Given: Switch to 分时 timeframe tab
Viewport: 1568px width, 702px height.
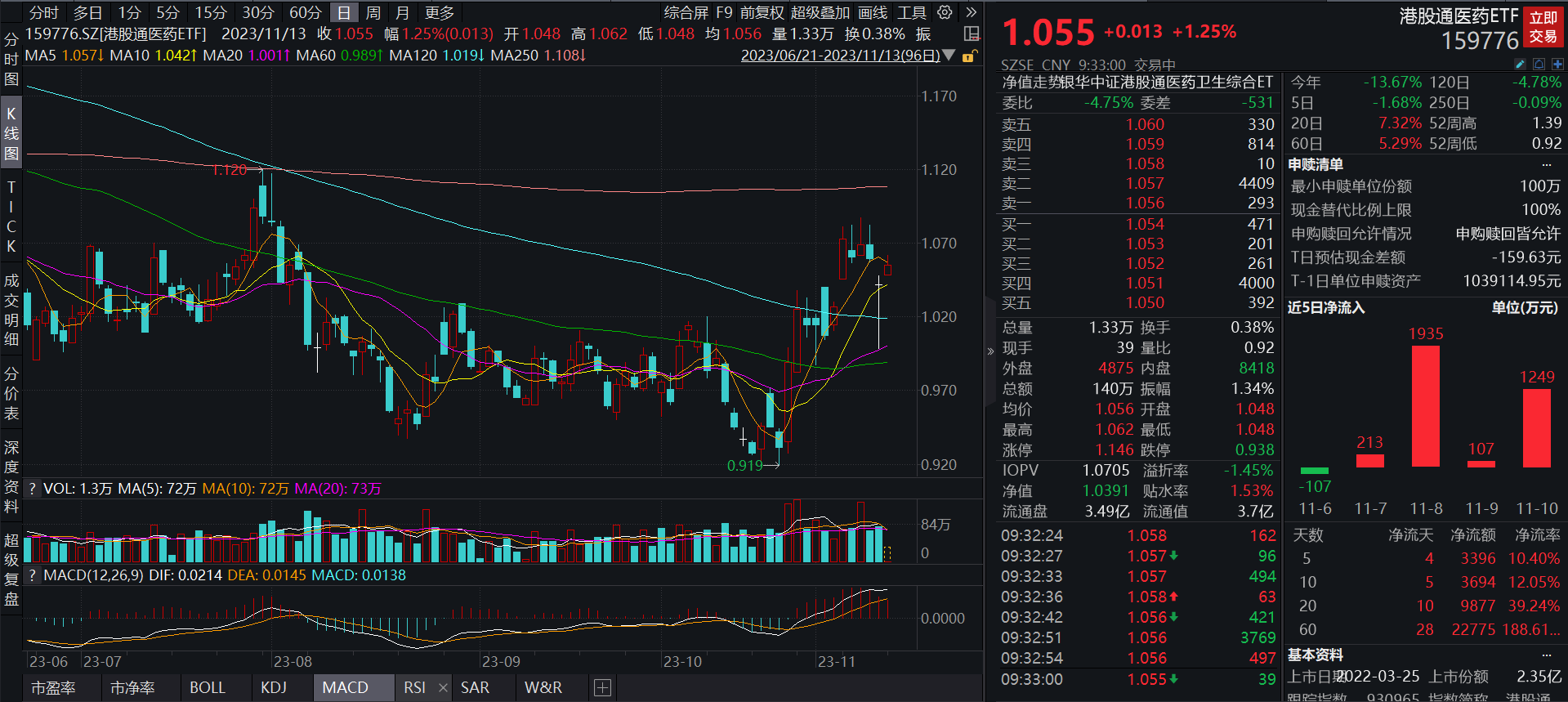Looking at the screenshot, I should pyautogui.click(x=43, y=12).
